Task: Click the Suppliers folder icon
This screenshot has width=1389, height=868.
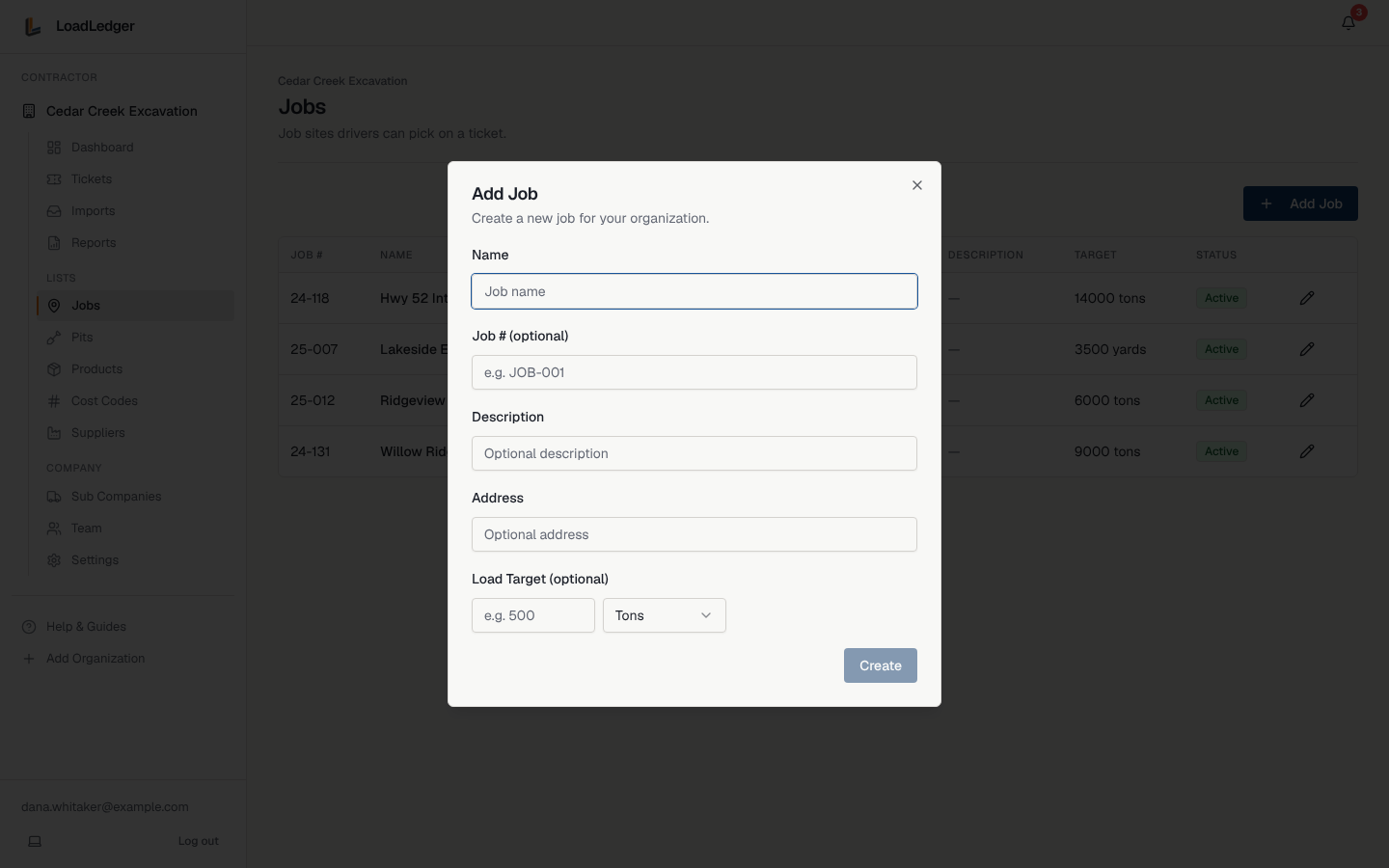Action: 54,433
